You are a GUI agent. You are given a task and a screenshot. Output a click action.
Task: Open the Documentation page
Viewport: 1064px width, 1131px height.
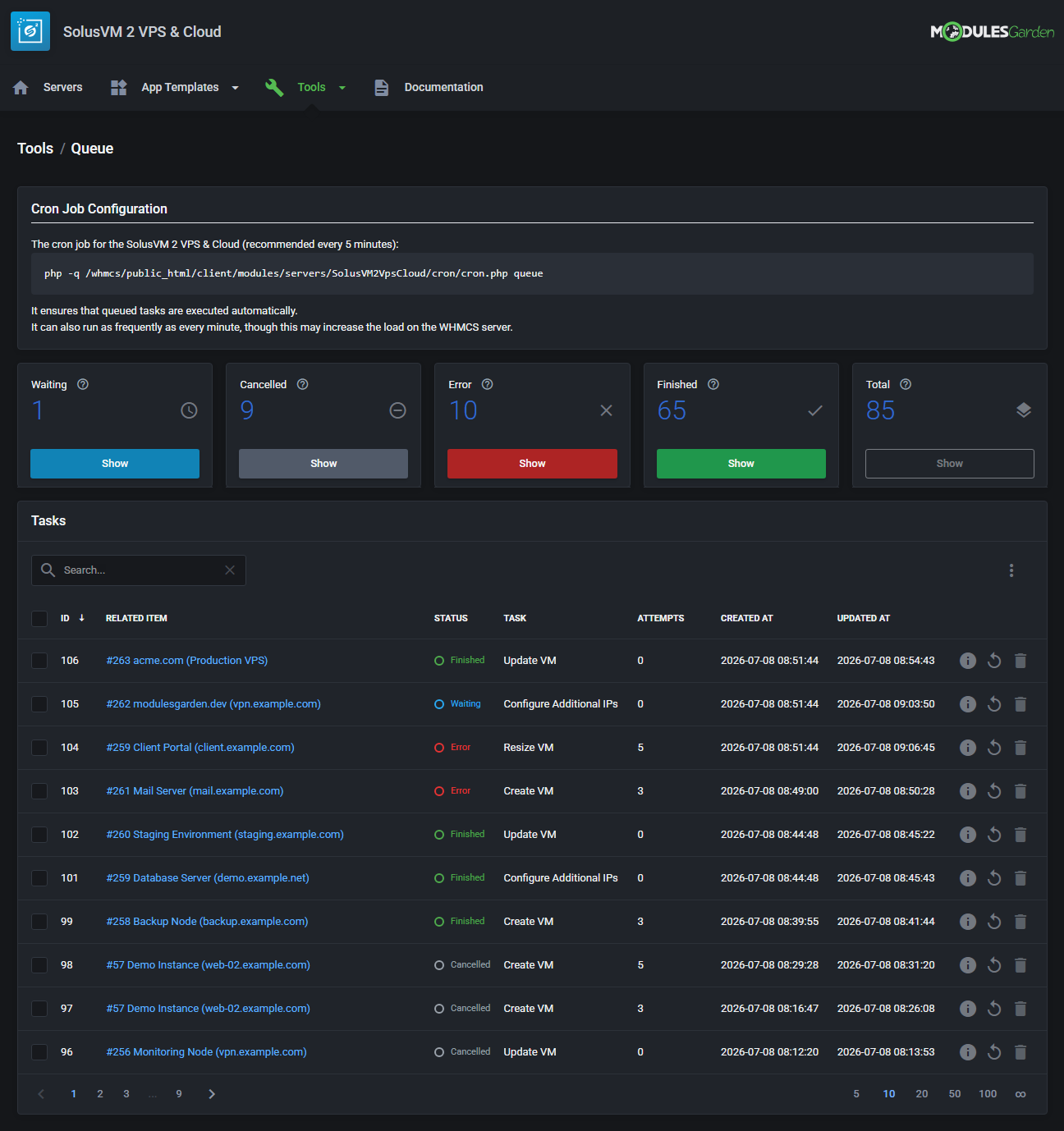pos(429,87)
